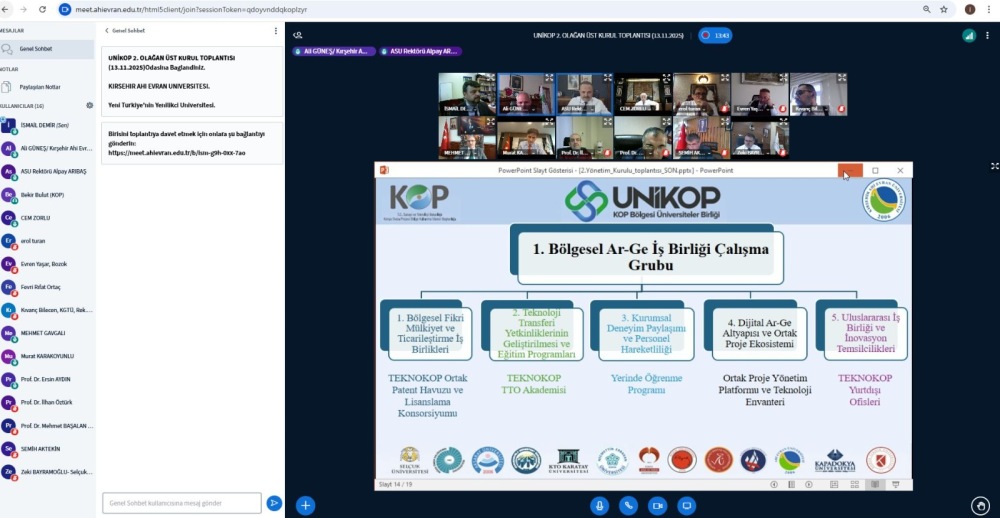Toggle the user list panel icon
This screenshot has height=518, width=1000.
point(298,35)
